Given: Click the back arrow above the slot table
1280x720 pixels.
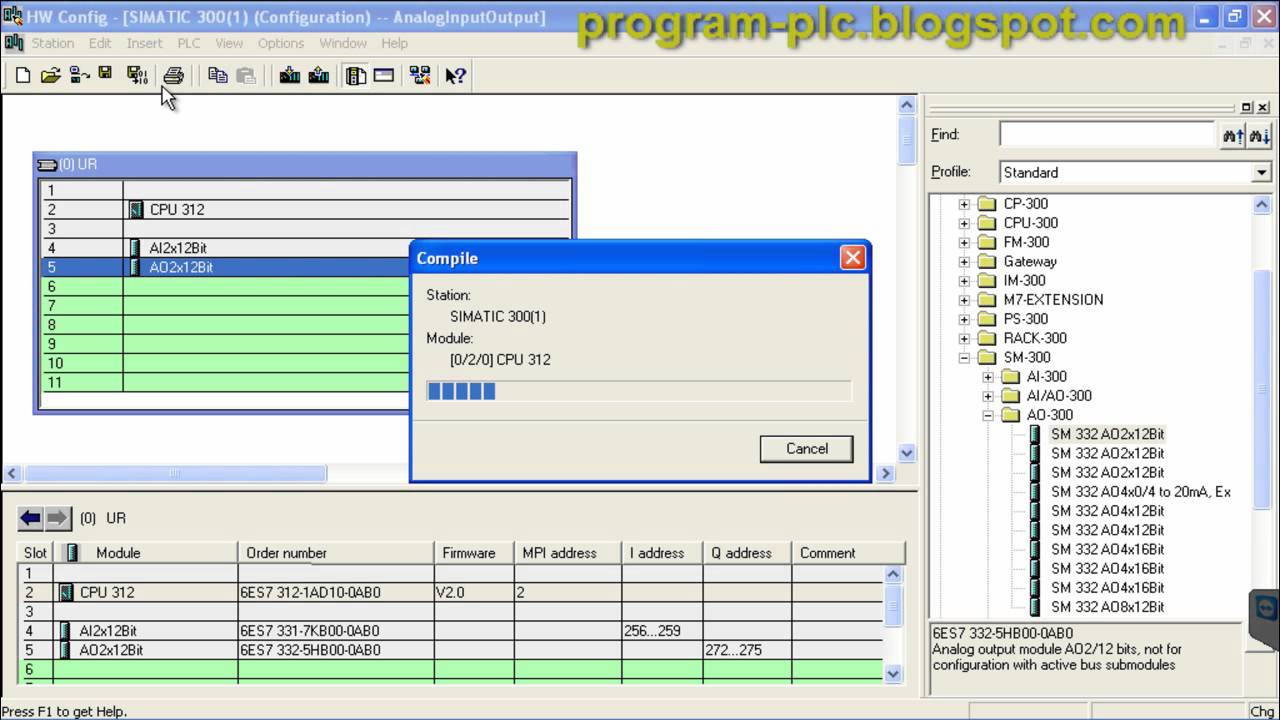Looking at the screenshot, I should [31, 518].
